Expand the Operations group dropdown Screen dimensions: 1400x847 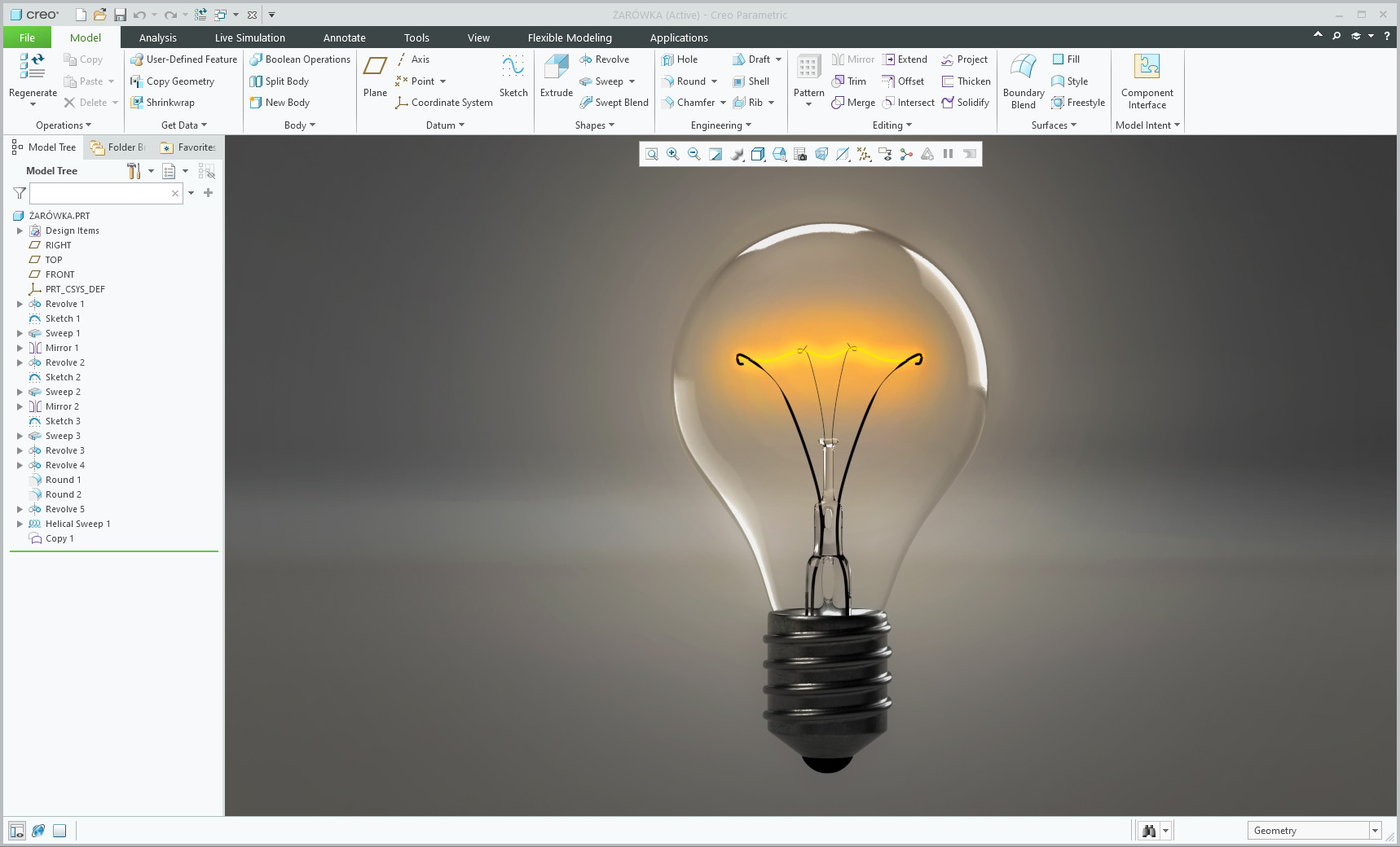point(64,125)
